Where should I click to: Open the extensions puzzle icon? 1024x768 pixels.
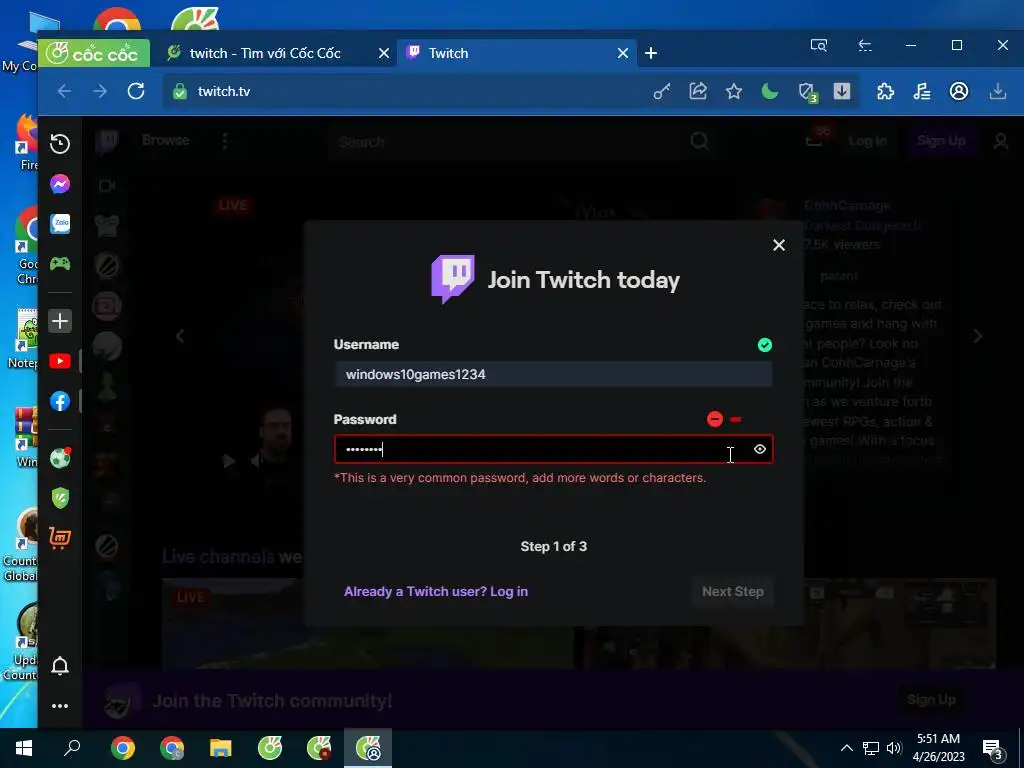(x=886, y=91)
